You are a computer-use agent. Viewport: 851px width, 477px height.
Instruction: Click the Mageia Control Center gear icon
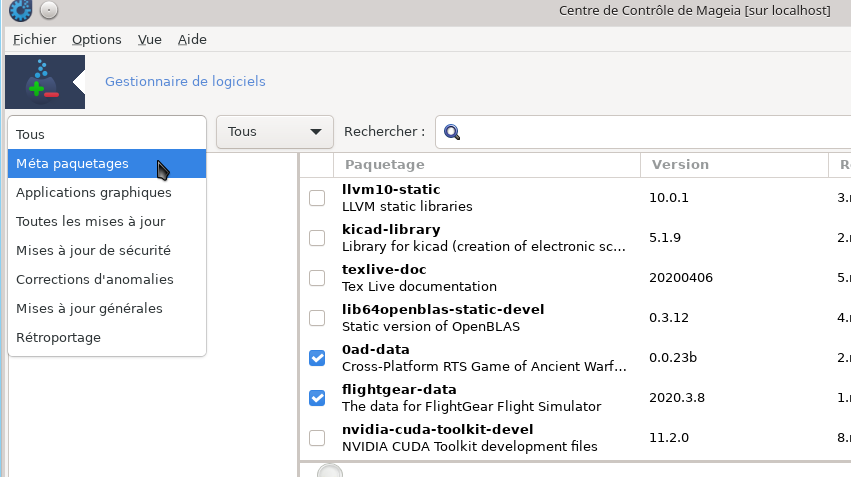click(21, 10)
